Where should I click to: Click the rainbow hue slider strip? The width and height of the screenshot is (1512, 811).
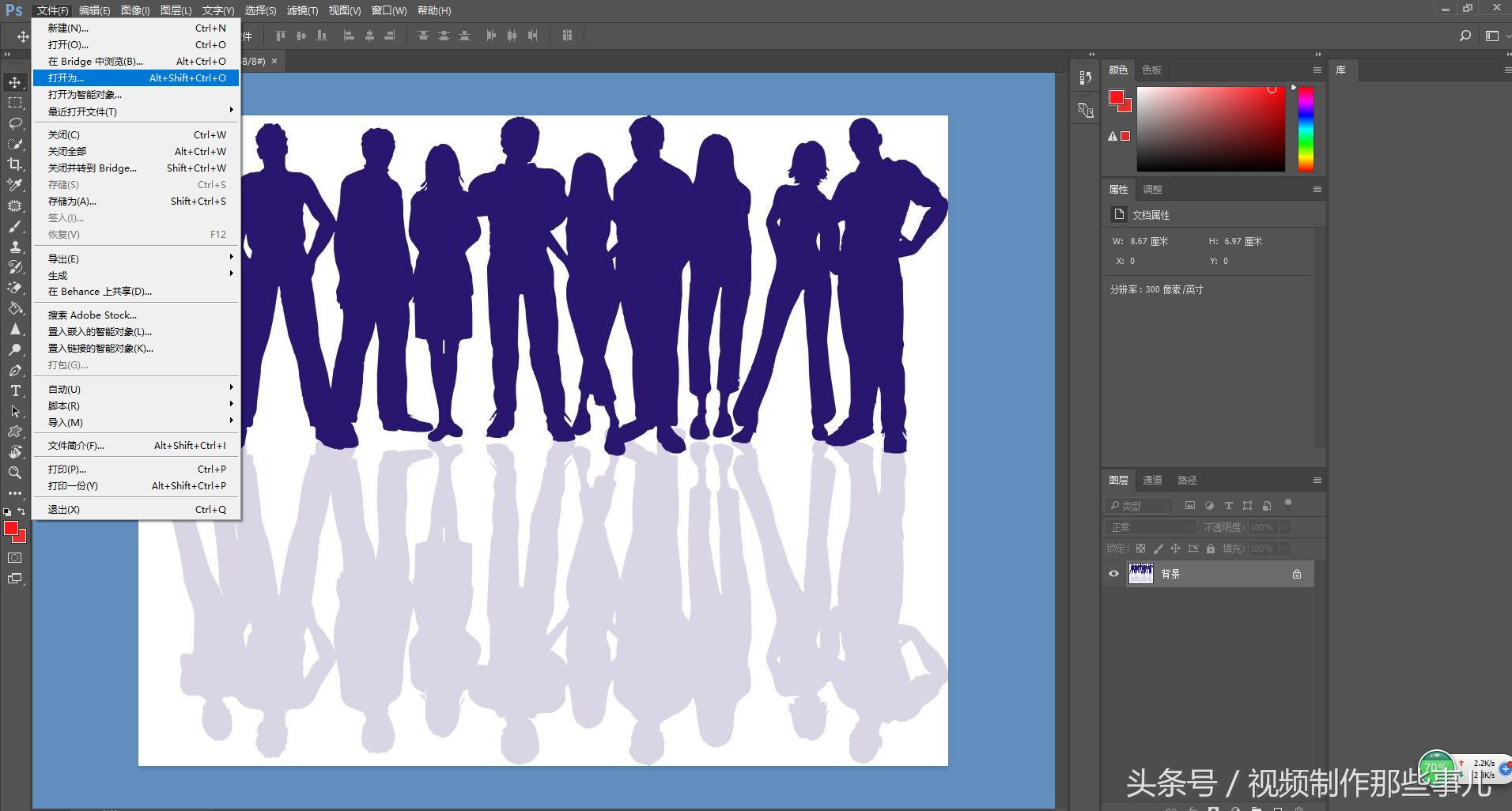point(1306,129)
